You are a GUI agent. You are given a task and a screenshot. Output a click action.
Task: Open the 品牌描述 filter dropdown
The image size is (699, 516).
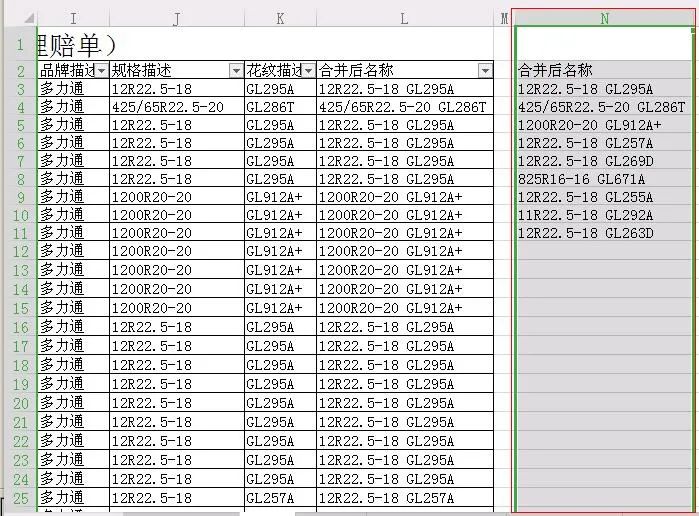(101, 70)
